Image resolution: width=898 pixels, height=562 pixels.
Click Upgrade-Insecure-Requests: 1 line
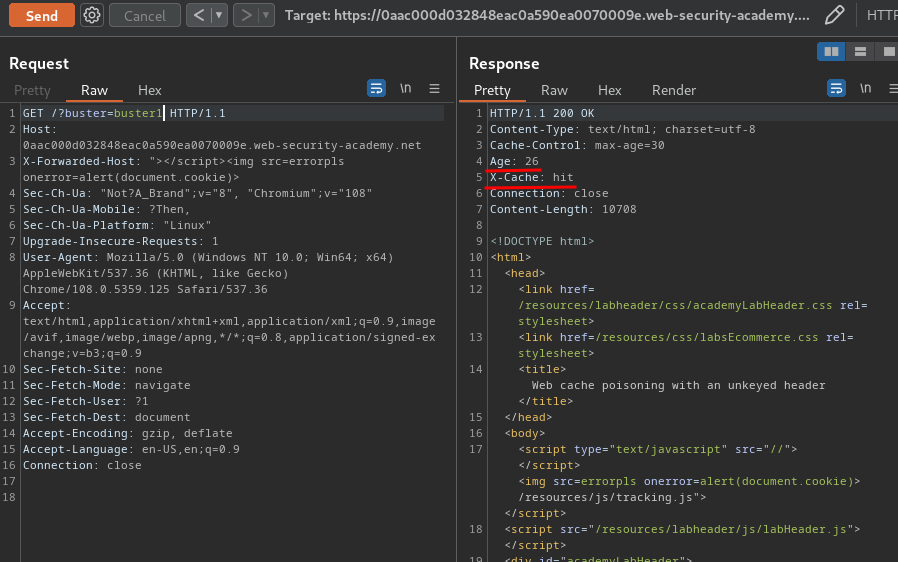[x=120, y=242]
